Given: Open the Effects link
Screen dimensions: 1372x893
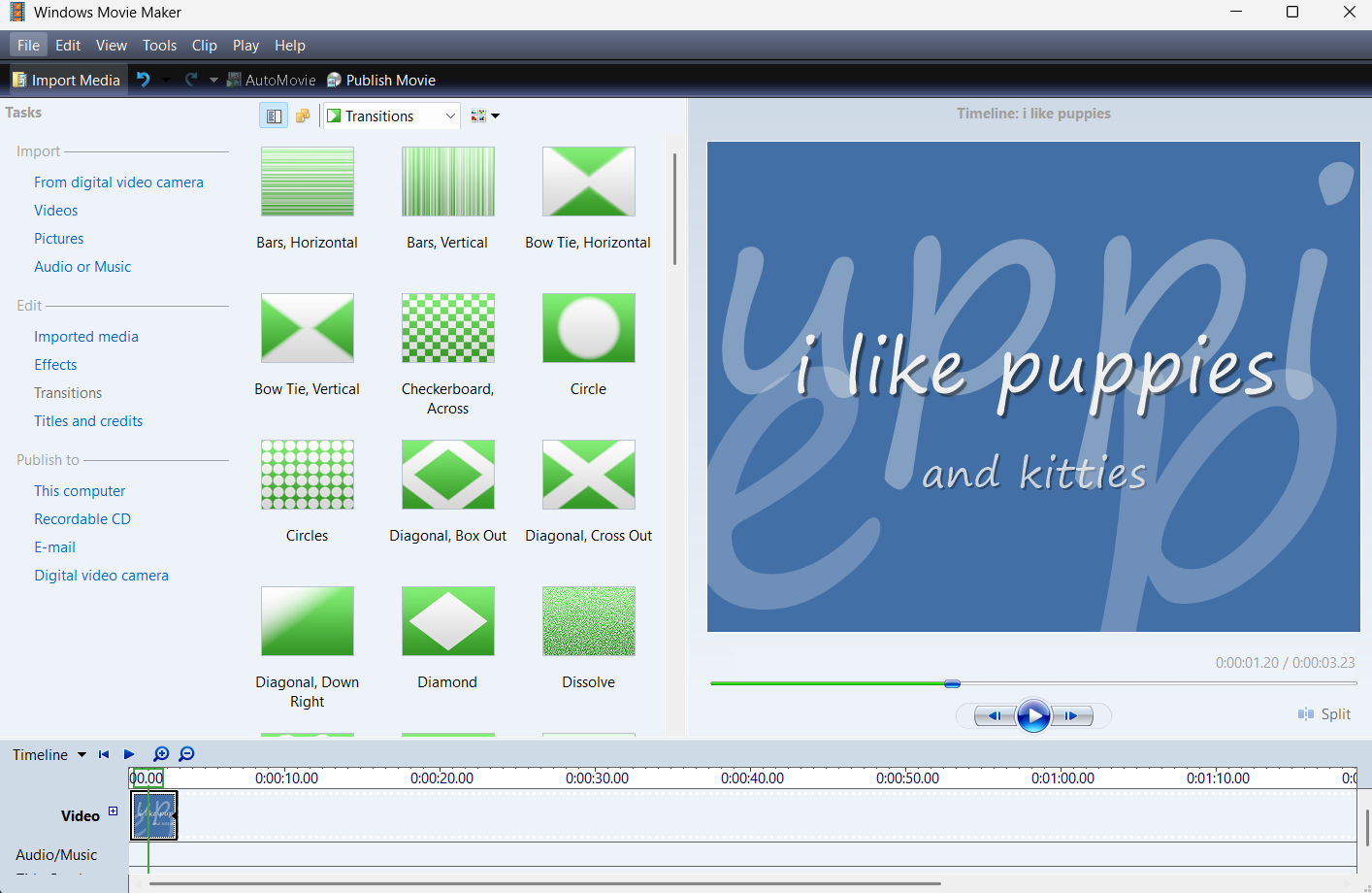Looking at the screenshot, I should coord(55,365).
